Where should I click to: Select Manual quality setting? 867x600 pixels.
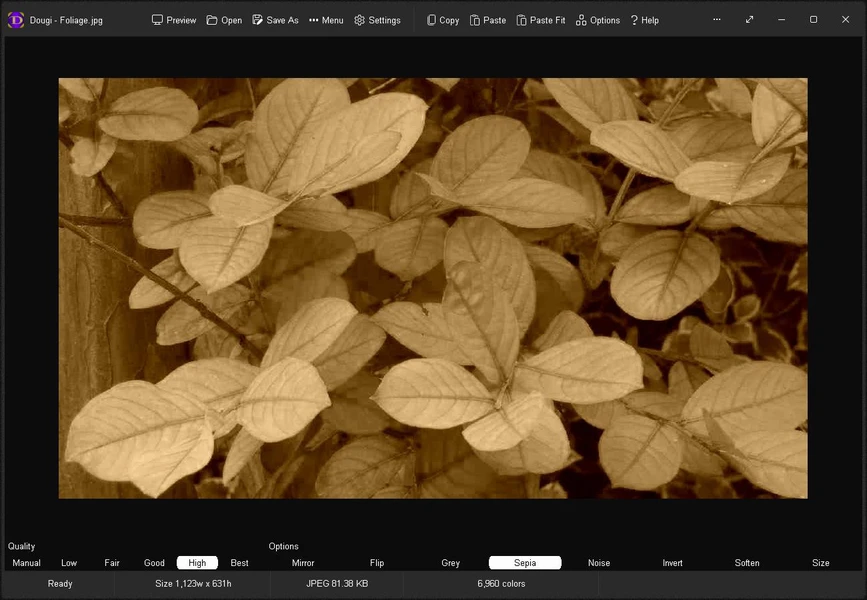[x=27, y=563]
